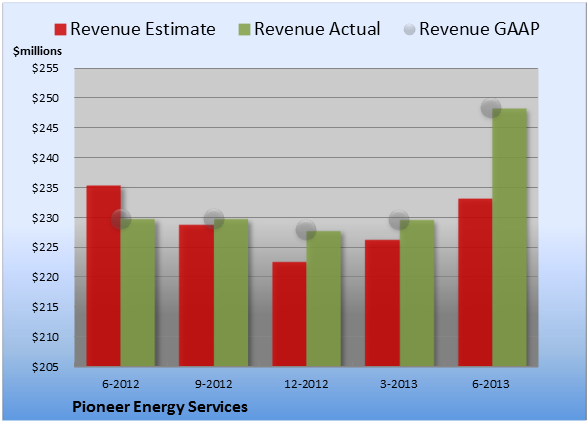Image resolution: width=588 pixels, height=422 pixels.
Task: Select the 'Revenue Estimate' legend label
Action: [143, 29]
